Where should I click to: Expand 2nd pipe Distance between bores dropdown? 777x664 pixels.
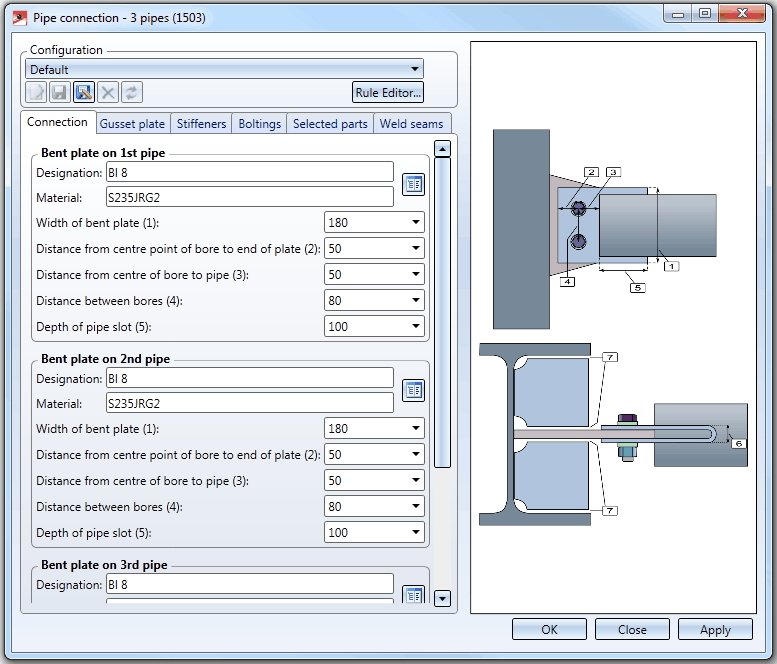pyautogui.click(x=415, y=506)
